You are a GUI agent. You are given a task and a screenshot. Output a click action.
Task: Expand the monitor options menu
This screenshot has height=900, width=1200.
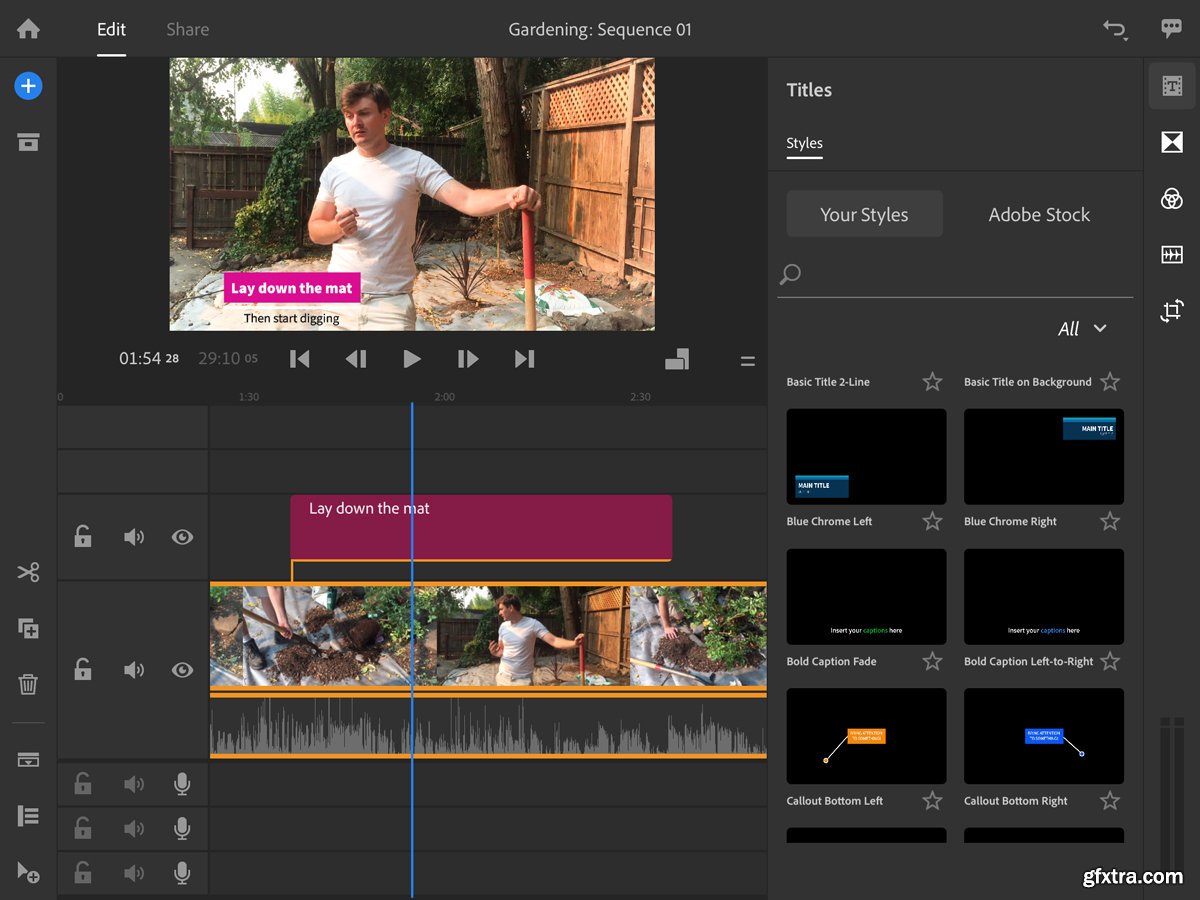[x=747, y=361]
